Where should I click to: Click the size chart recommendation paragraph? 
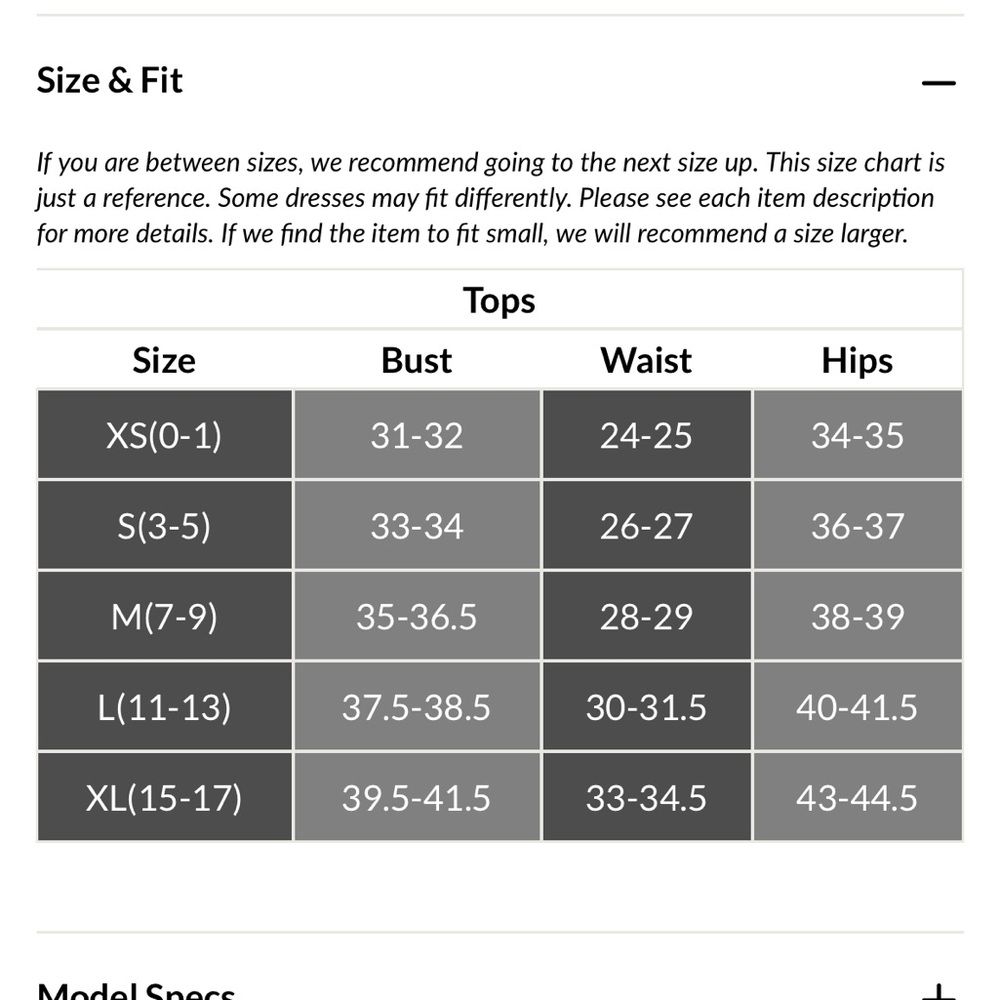pyautogui.click(x=491, y=198)
